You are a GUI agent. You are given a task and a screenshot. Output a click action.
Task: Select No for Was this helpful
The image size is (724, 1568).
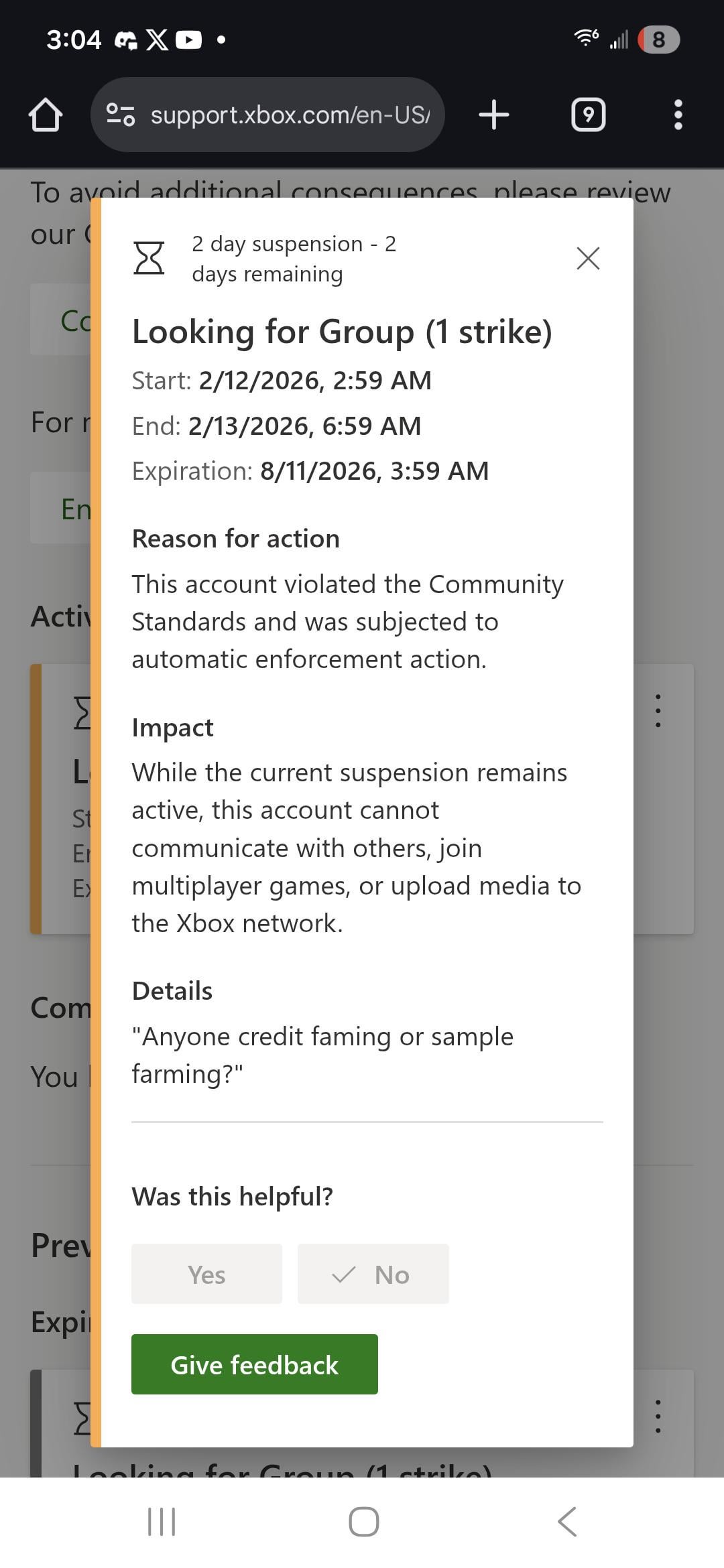373,1275
